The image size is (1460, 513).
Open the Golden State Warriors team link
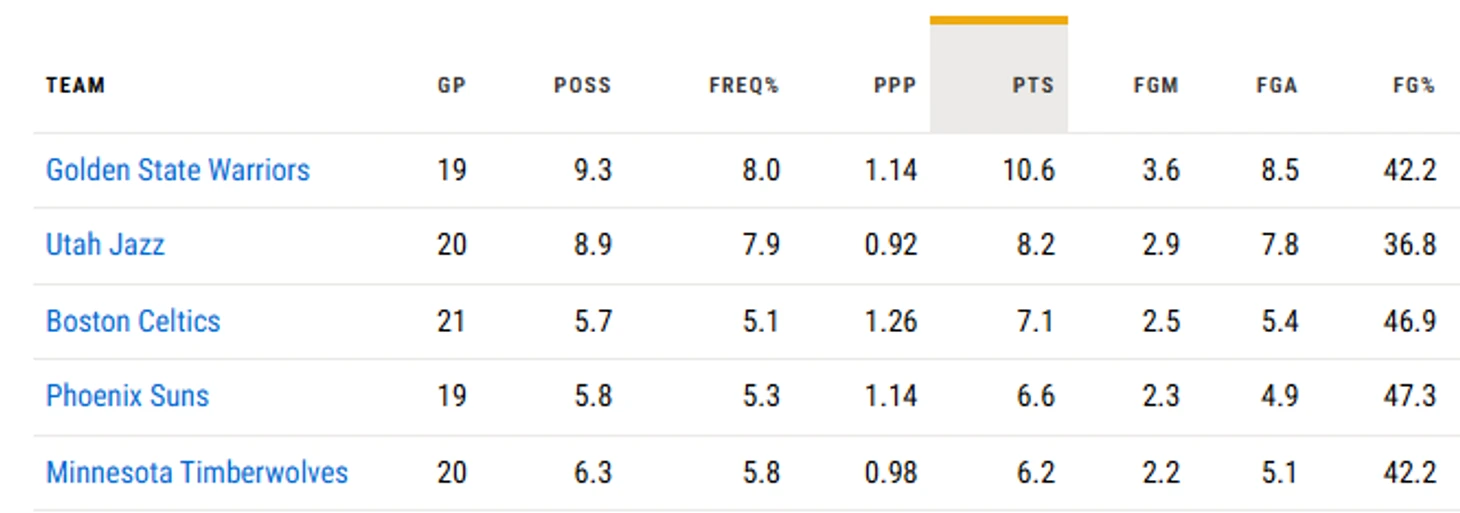[178, 170]
